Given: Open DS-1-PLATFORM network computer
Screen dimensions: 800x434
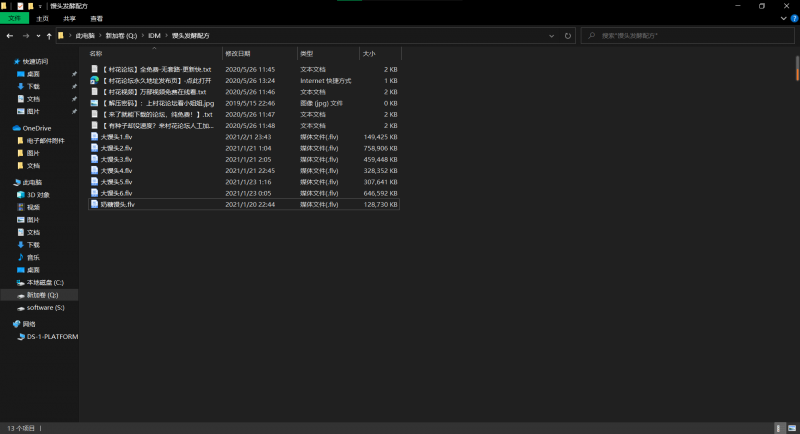Looking at the screenshot, I should 52,337.
